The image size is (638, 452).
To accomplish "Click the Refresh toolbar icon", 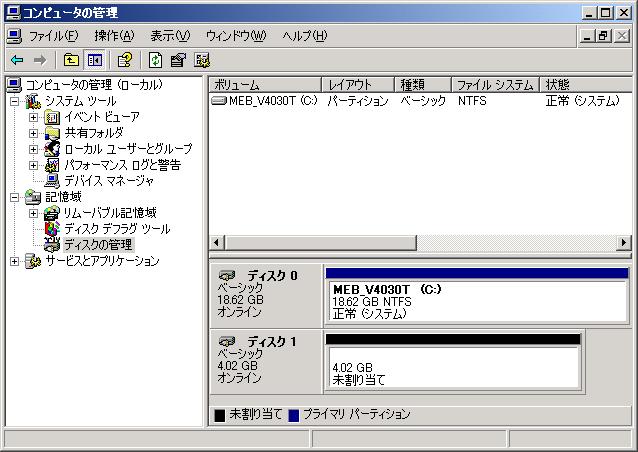I will click(155, 60).
